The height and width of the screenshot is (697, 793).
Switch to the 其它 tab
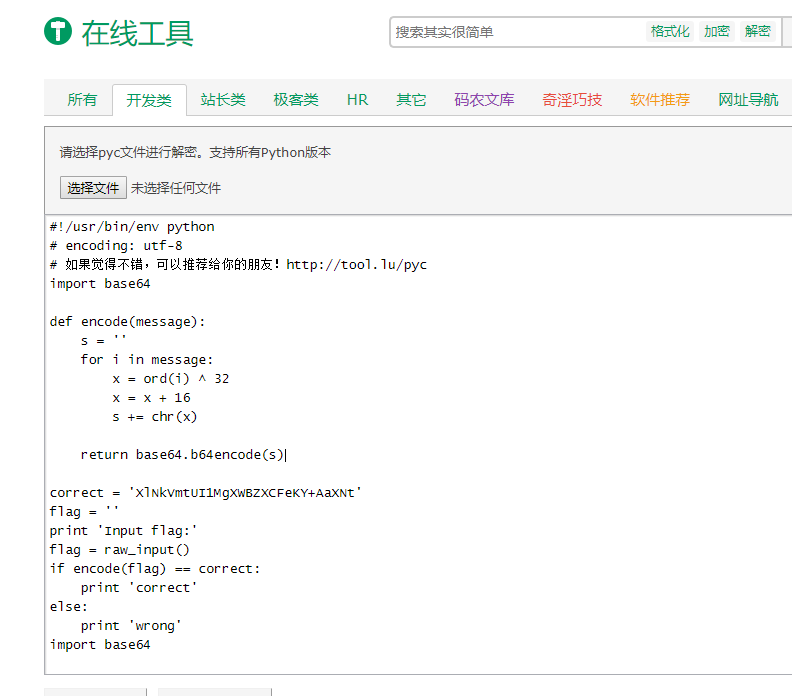pos(411,100)
